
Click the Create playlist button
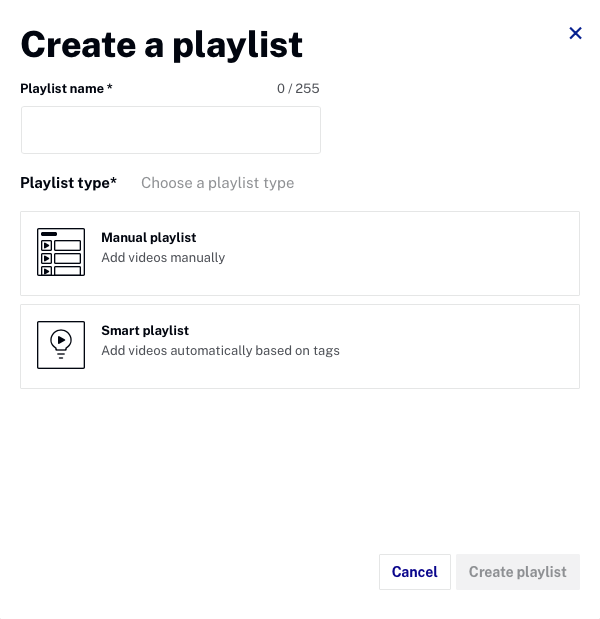pyautogui.click(x=517, y=572)
